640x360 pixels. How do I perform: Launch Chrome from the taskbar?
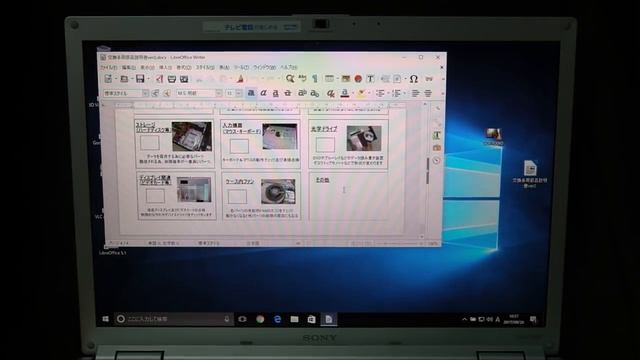point(260,319)
